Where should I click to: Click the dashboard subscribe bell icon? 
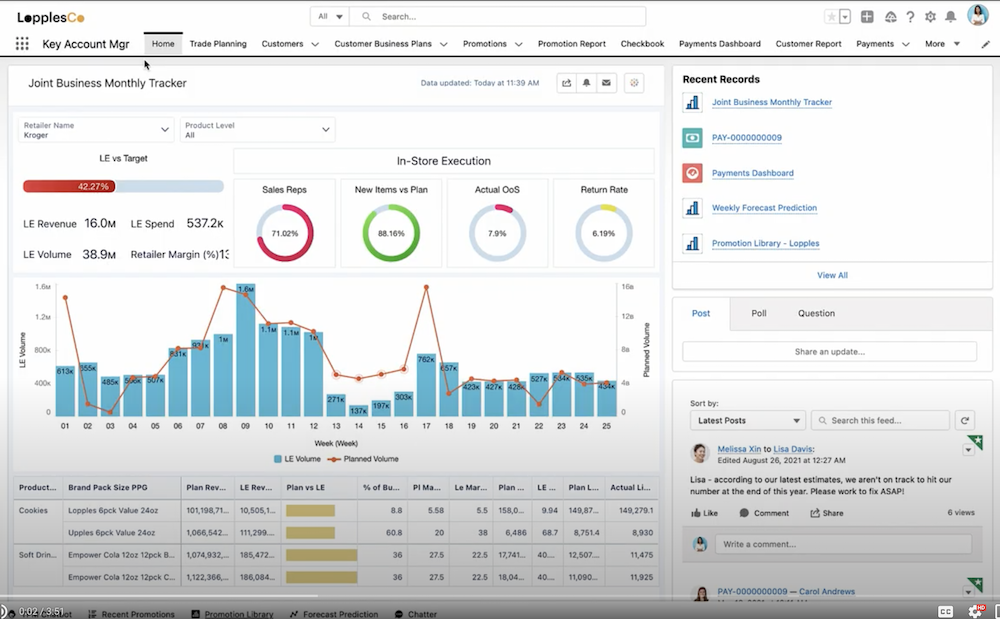586,84
